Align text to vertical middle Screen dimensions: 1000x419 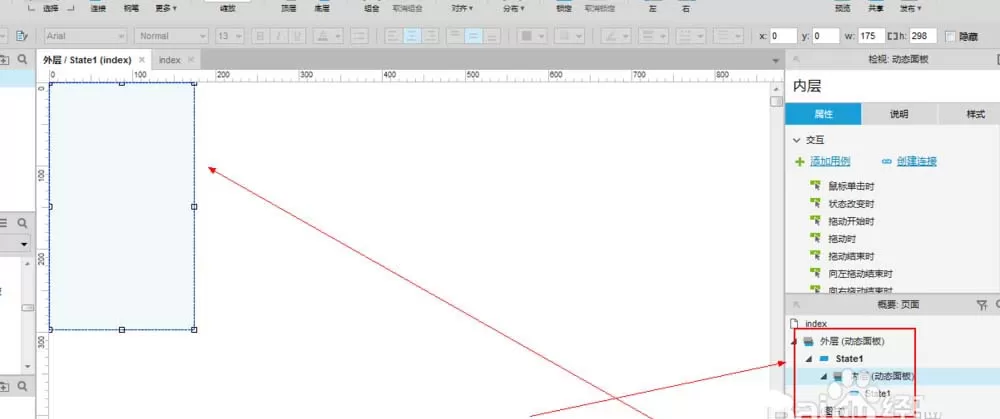pos(473,36)
